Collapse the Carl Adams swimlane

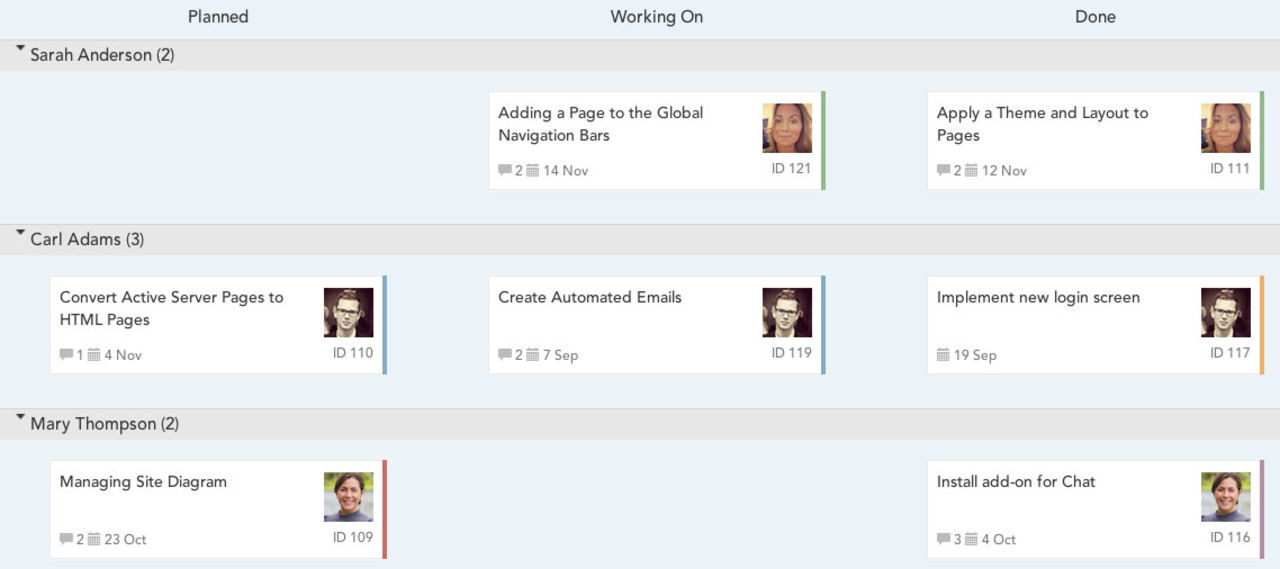pyautogui.click(x=20, y=232)
